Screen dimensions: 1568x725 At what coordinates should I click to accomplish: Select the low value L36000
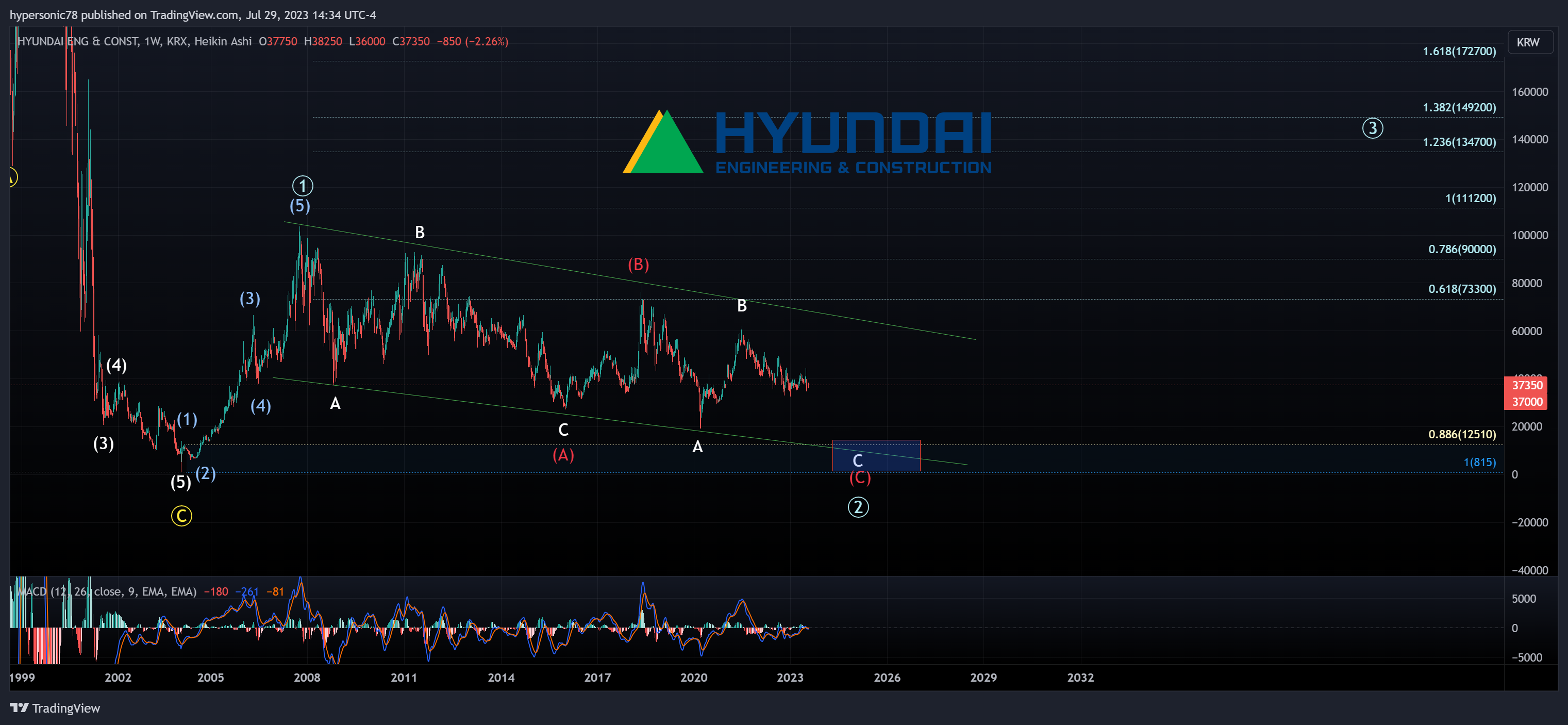click(x=367, y=41)
